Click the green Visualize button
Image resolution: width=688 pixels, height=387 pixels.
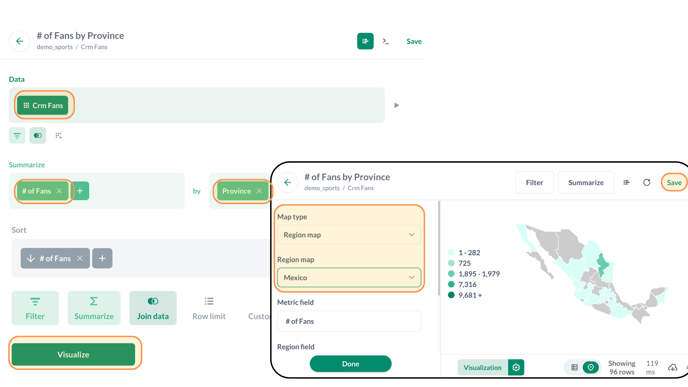(x=73, y=355)
